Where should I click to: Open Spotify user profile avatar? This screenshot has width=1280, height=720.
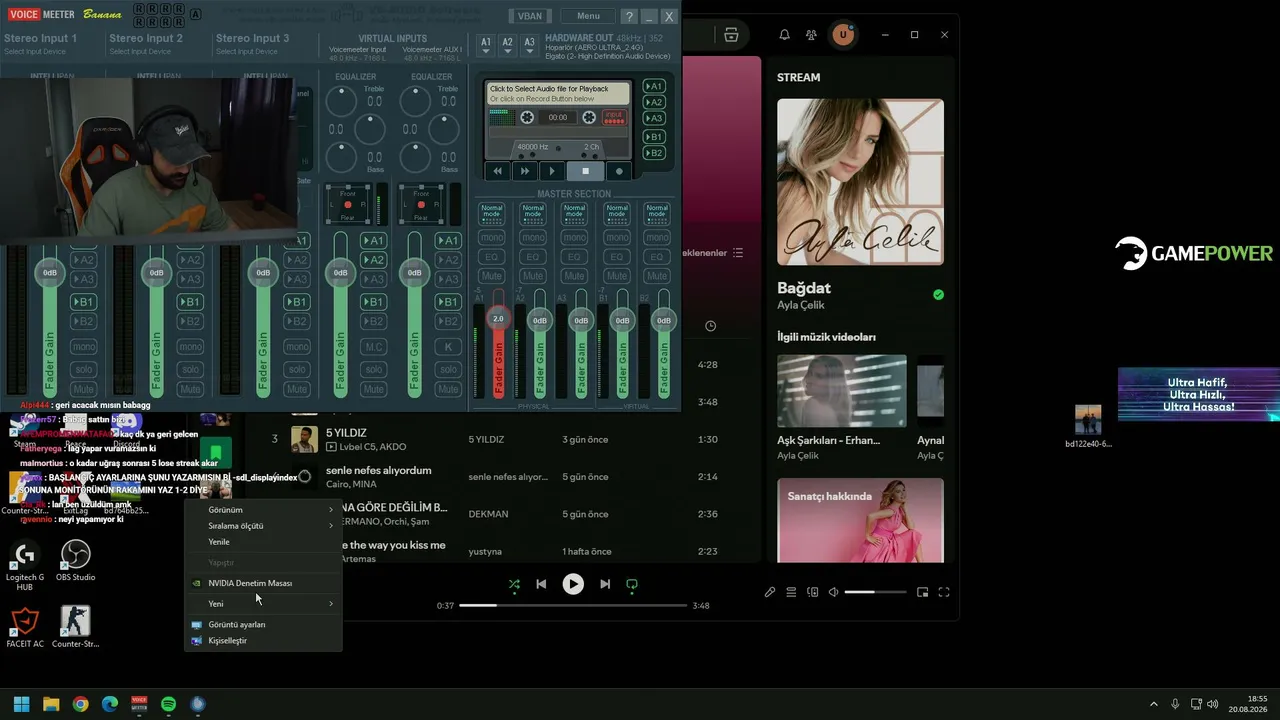point(843,35)
